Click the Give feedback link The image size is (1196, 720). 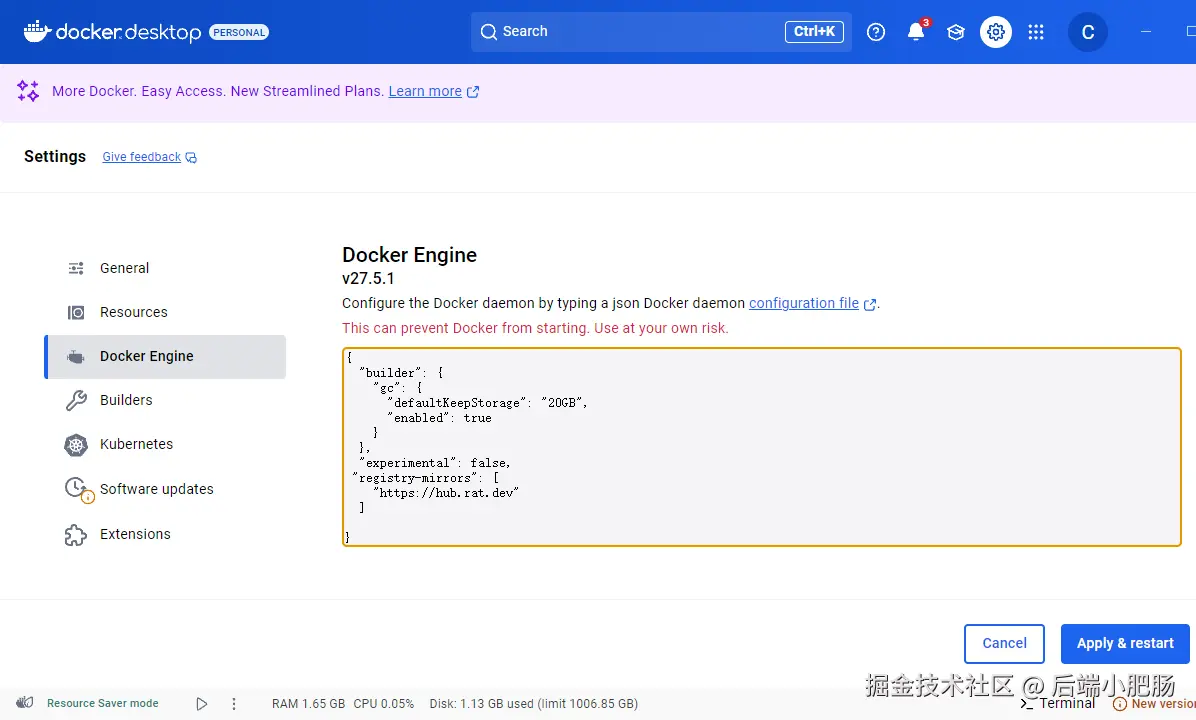pyautogui.click(x=142, y=157)
